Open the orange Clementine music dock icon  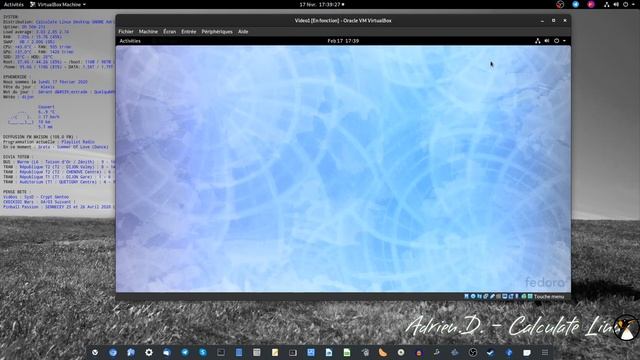tap(383, 353)
